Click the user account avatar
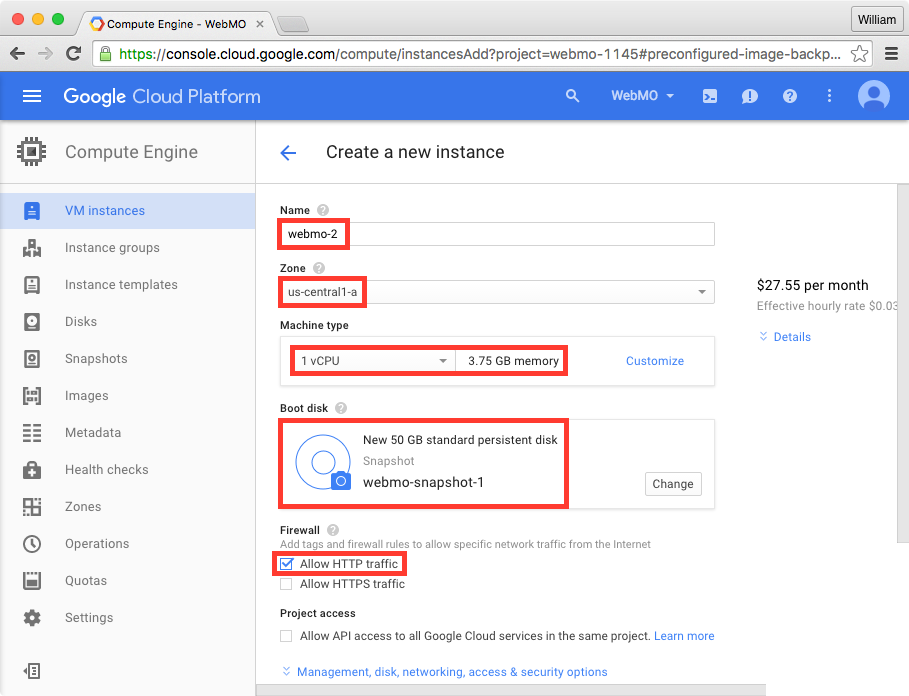The width and height of the screenshot is (909, 696). click(874, 96)
